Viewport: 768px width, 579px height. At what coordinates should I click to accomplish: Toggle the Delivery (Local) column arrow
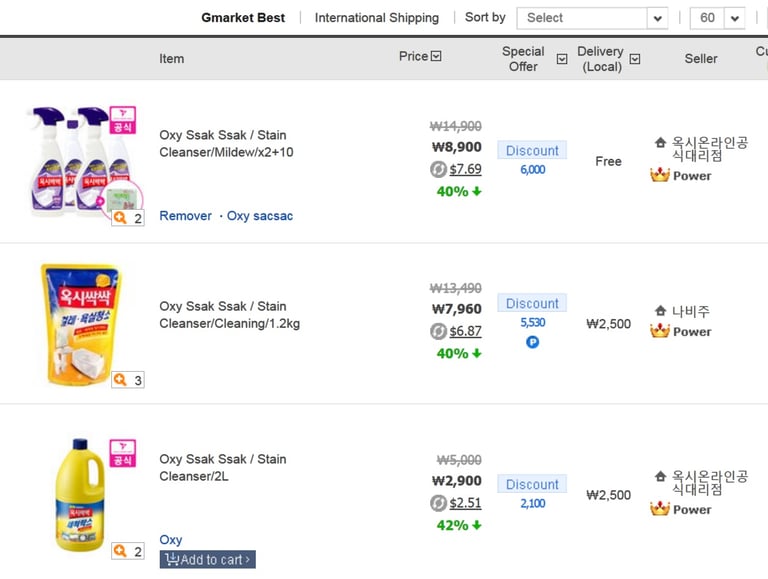635,59
